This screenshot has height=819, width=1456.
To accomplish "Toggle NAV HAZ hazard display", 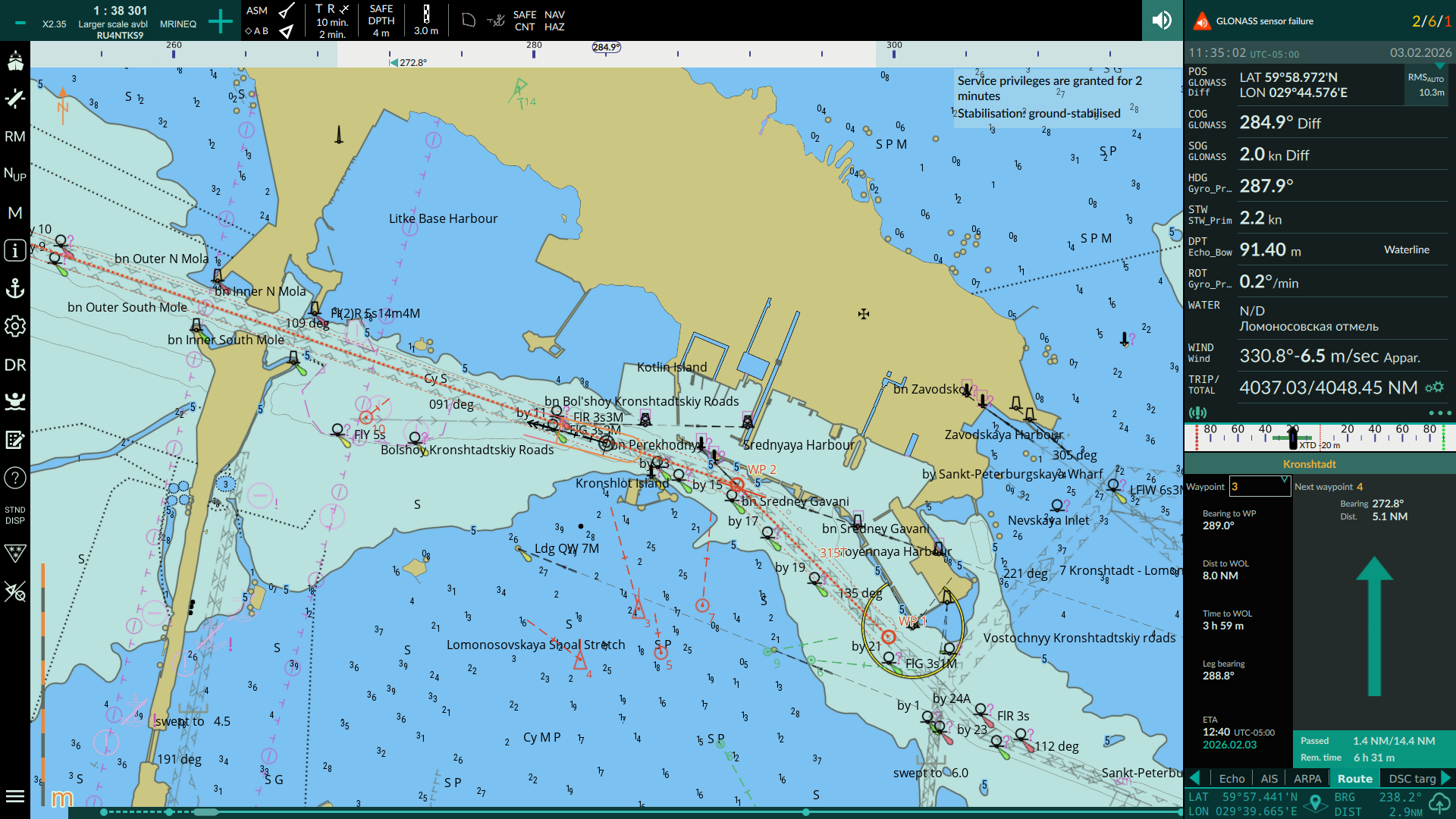I will click(554, 20).
